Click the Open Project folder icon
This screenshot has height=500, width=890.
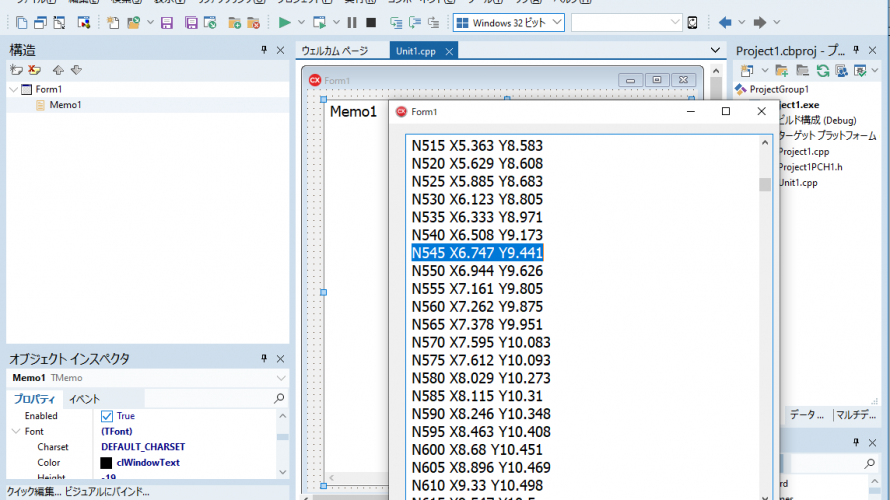133,23
